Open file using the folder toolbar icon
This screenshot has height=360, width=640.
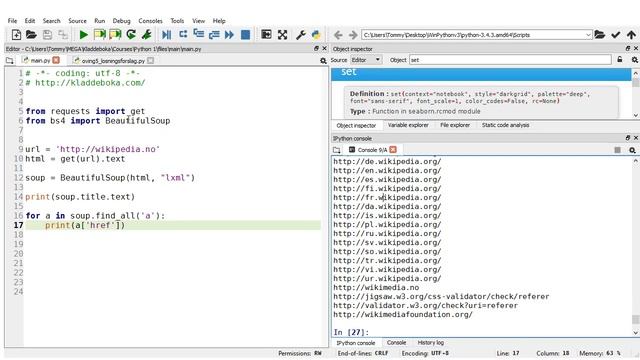pyautogui.click(x=31, y=35)
